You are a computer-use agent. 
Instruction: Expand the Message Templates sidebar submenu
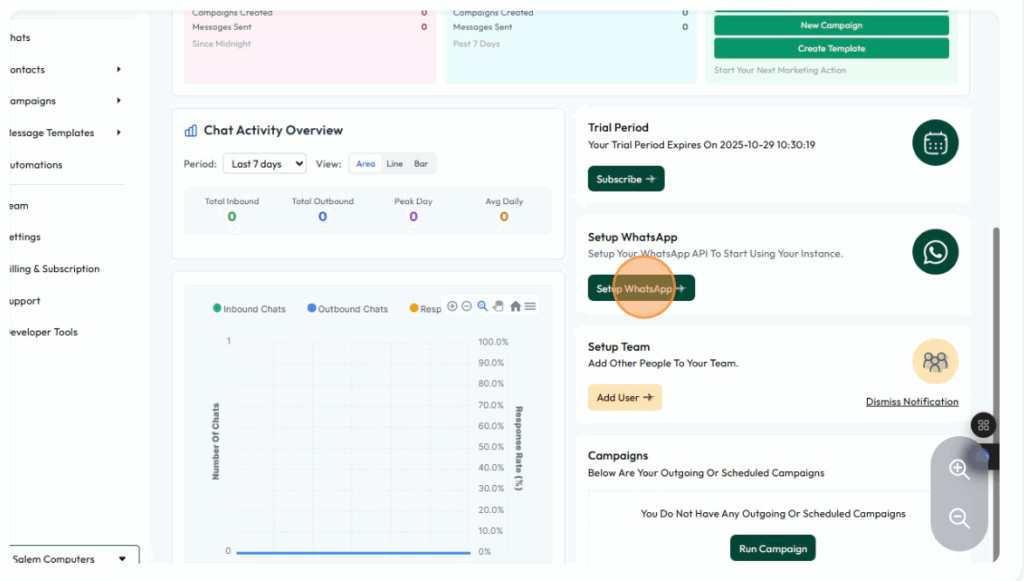pos(118,133)
